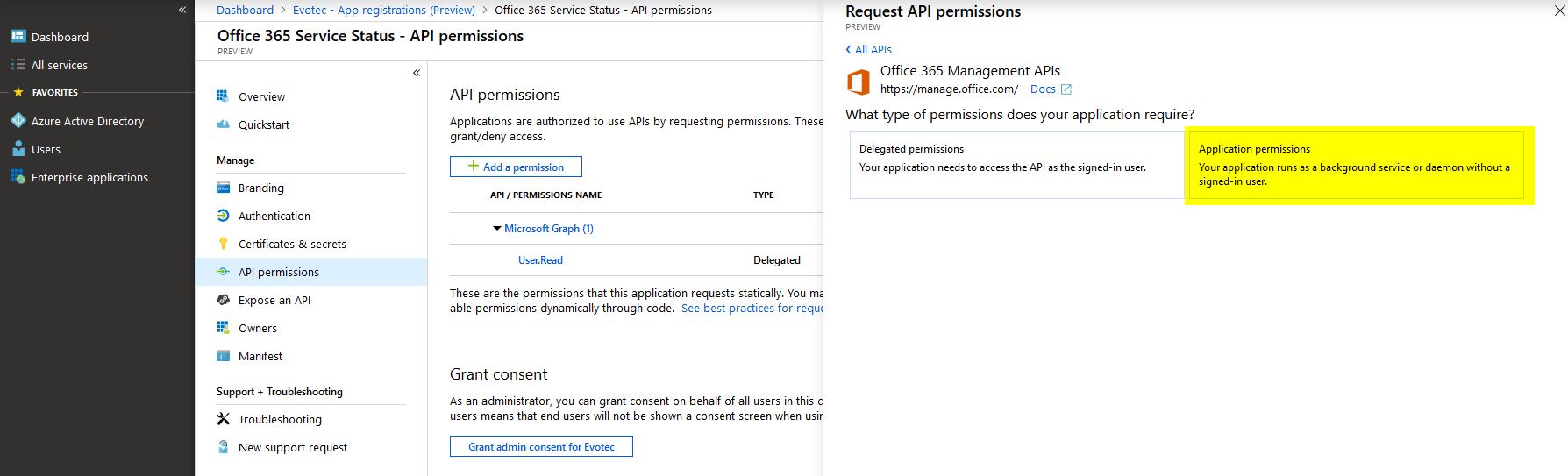Click the Certificates & secrets key icon

224,244
